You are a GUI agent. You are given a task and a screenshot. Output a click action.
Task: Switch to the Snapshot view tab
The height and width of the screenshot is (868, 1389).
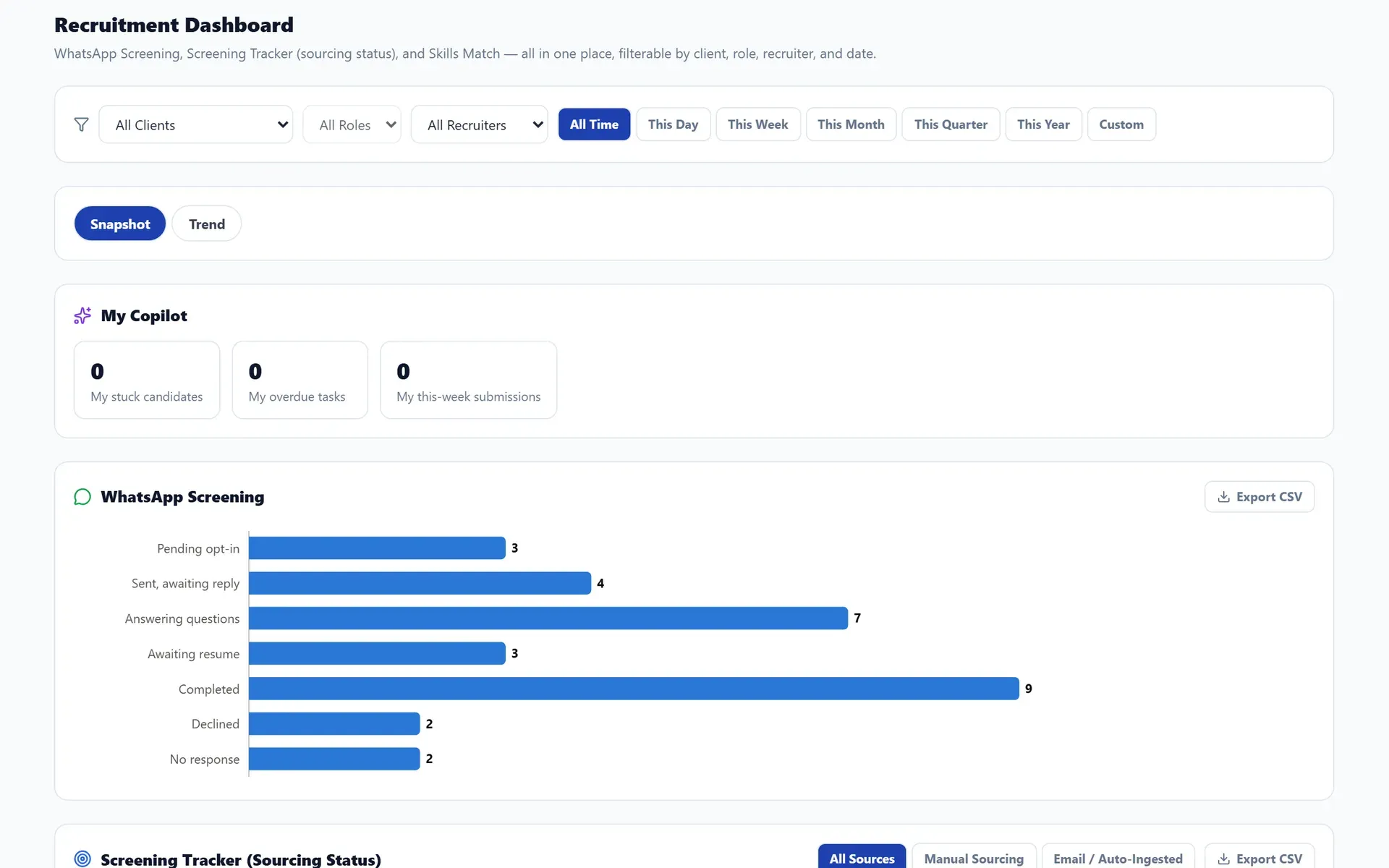(120, 224)
